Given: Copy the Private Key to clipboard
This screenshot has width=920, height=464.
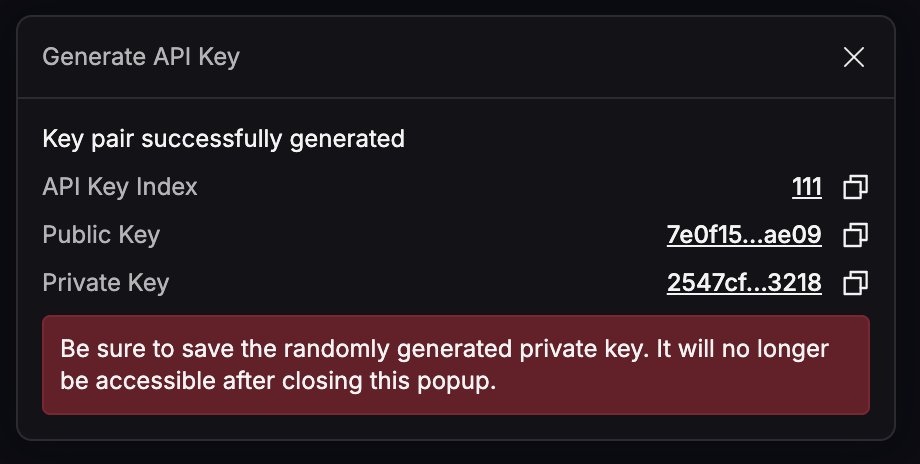Looking at the screenshot, I should tap(855, 283).
